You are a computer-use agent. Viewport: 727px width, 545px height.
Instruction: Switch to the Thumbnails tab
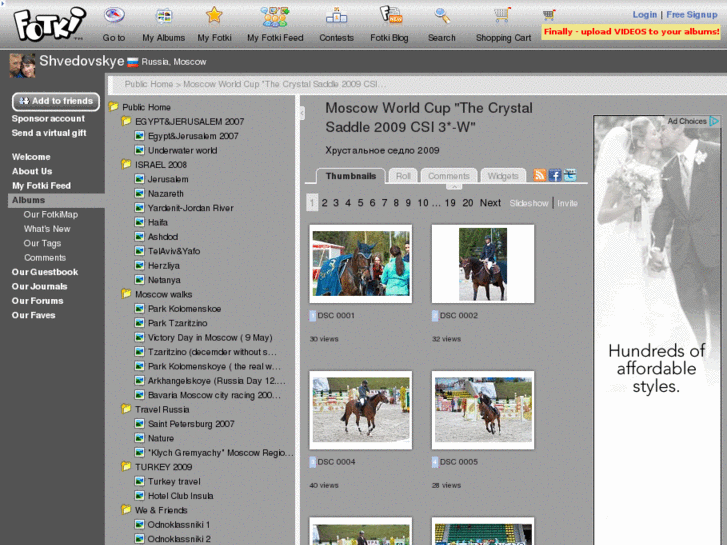(x=351, y=176)
